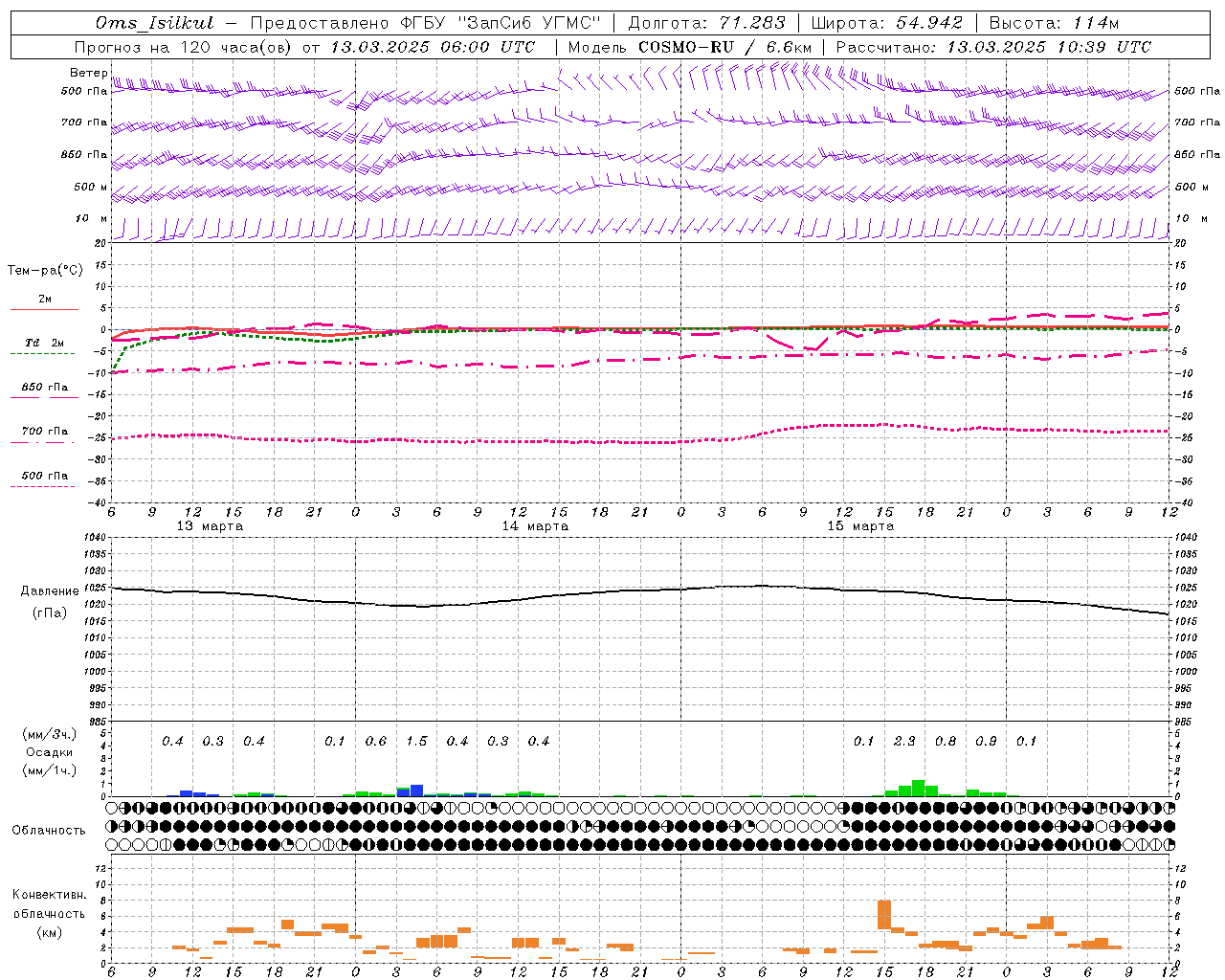Click the Модель COSMO-RU / 6.6км label

click(x=690, y=47)
